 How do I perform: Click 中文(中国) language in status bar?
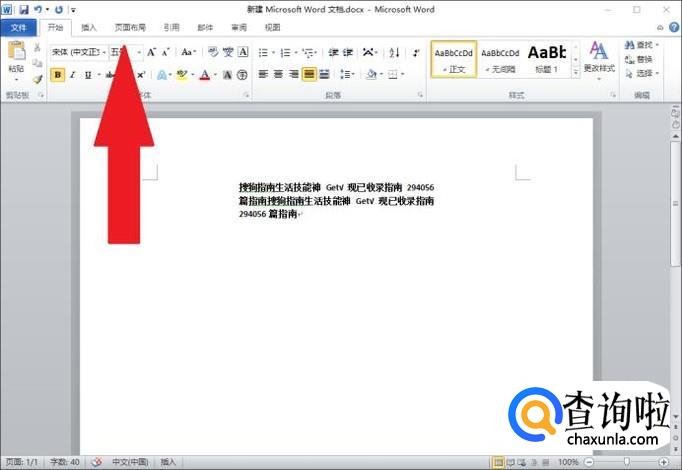[130, 462]
